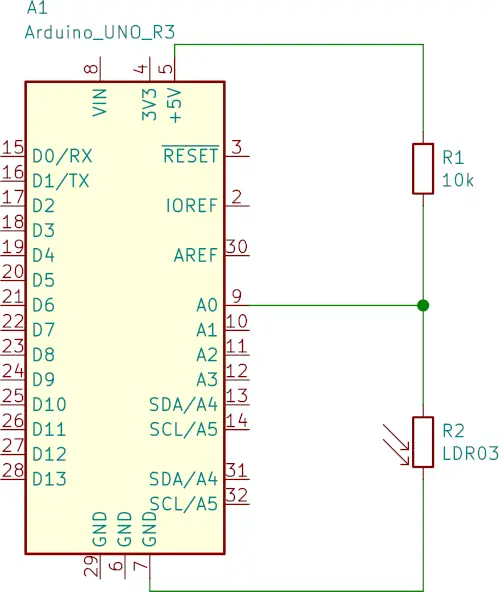Click the AREF pin label
Image resolution: width=500 pixels, height=592 pixels.
click(x=196, y=256)
